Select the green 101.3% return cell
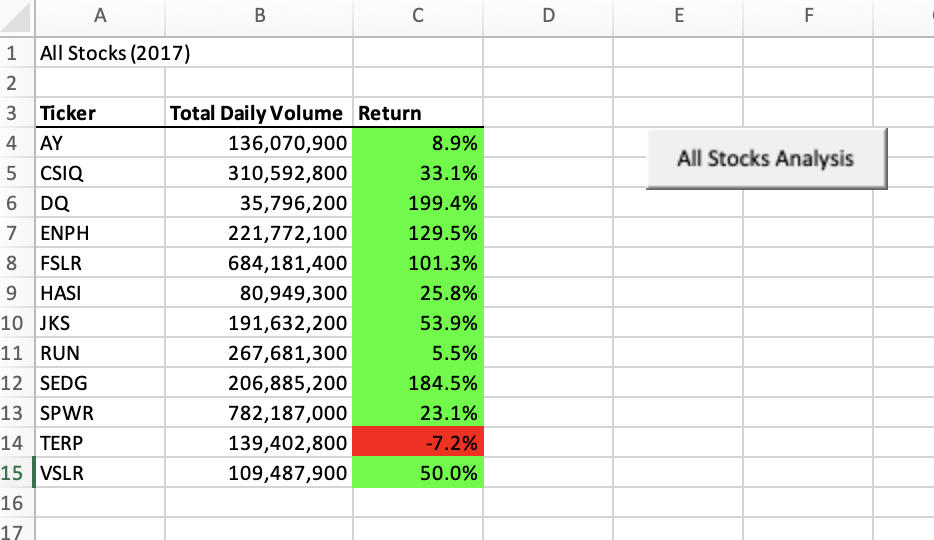Screen dimensions: 934x540 (x=418, y=263)
